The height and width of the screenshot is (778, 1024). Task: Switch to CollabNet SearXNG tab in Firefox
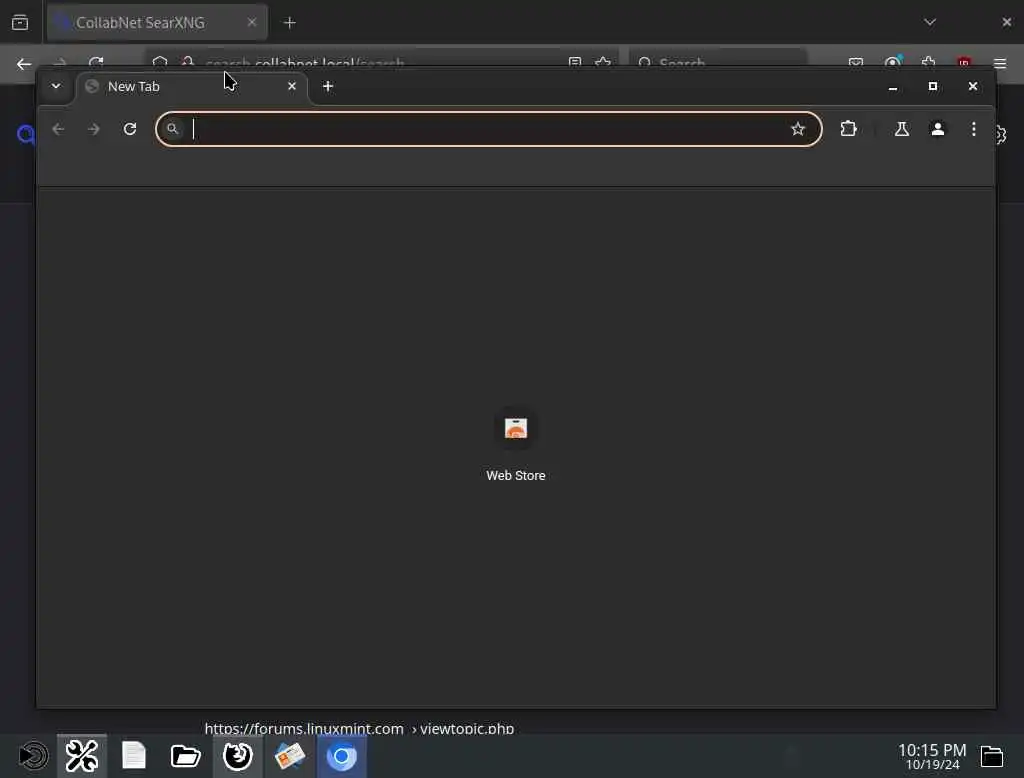click(x=157, y=22)
